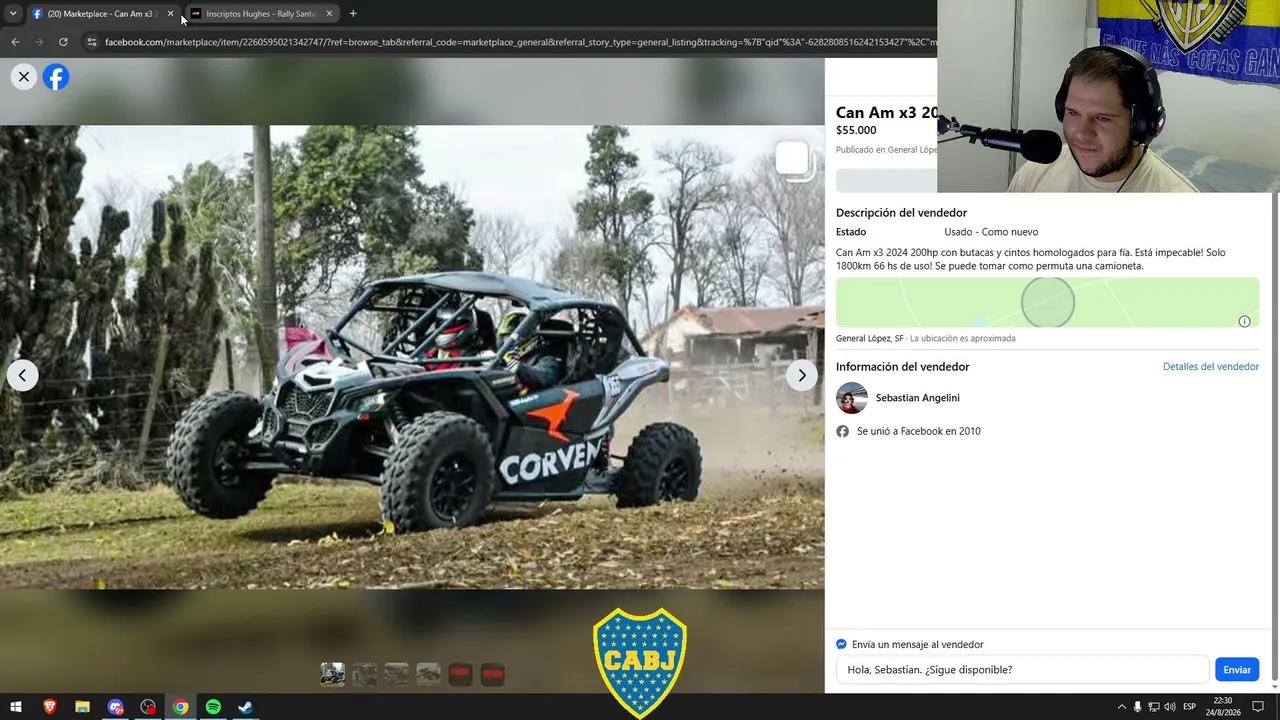Click the map info icon
Screen dimensions: 1280x720
point(1244,321)
